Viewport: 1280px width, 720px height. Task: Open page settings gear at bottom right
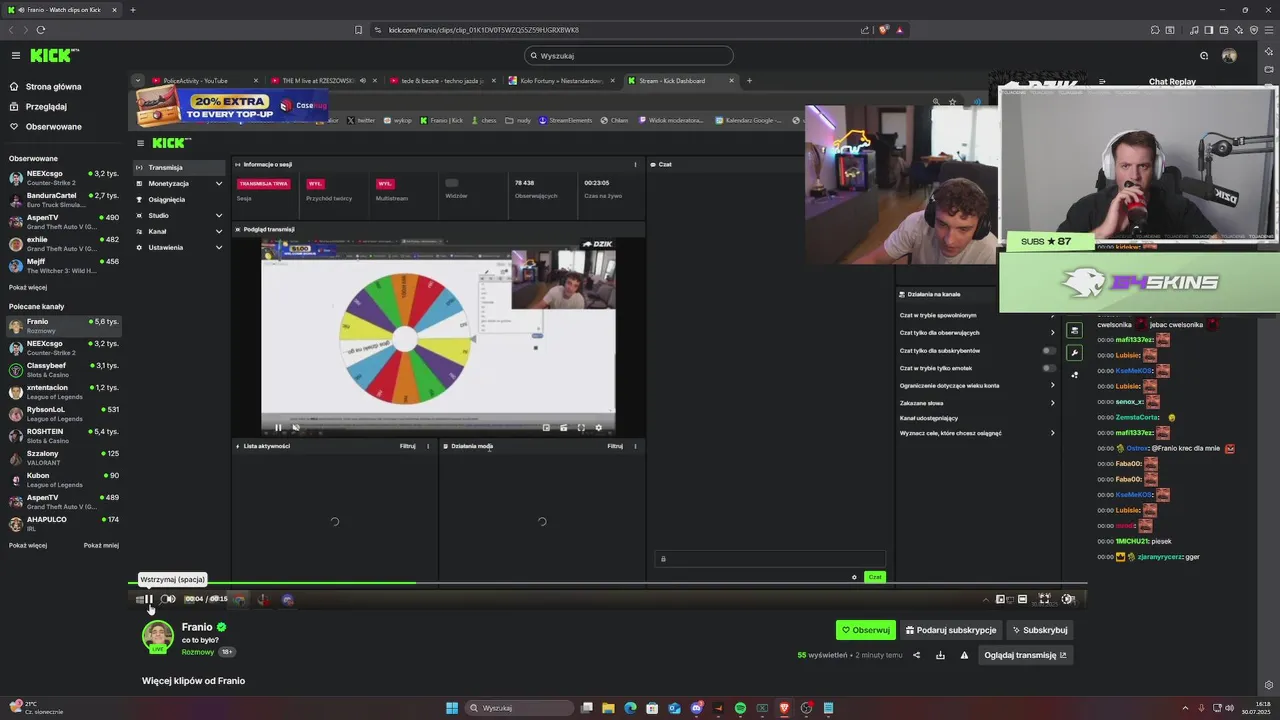point(1269,685)
